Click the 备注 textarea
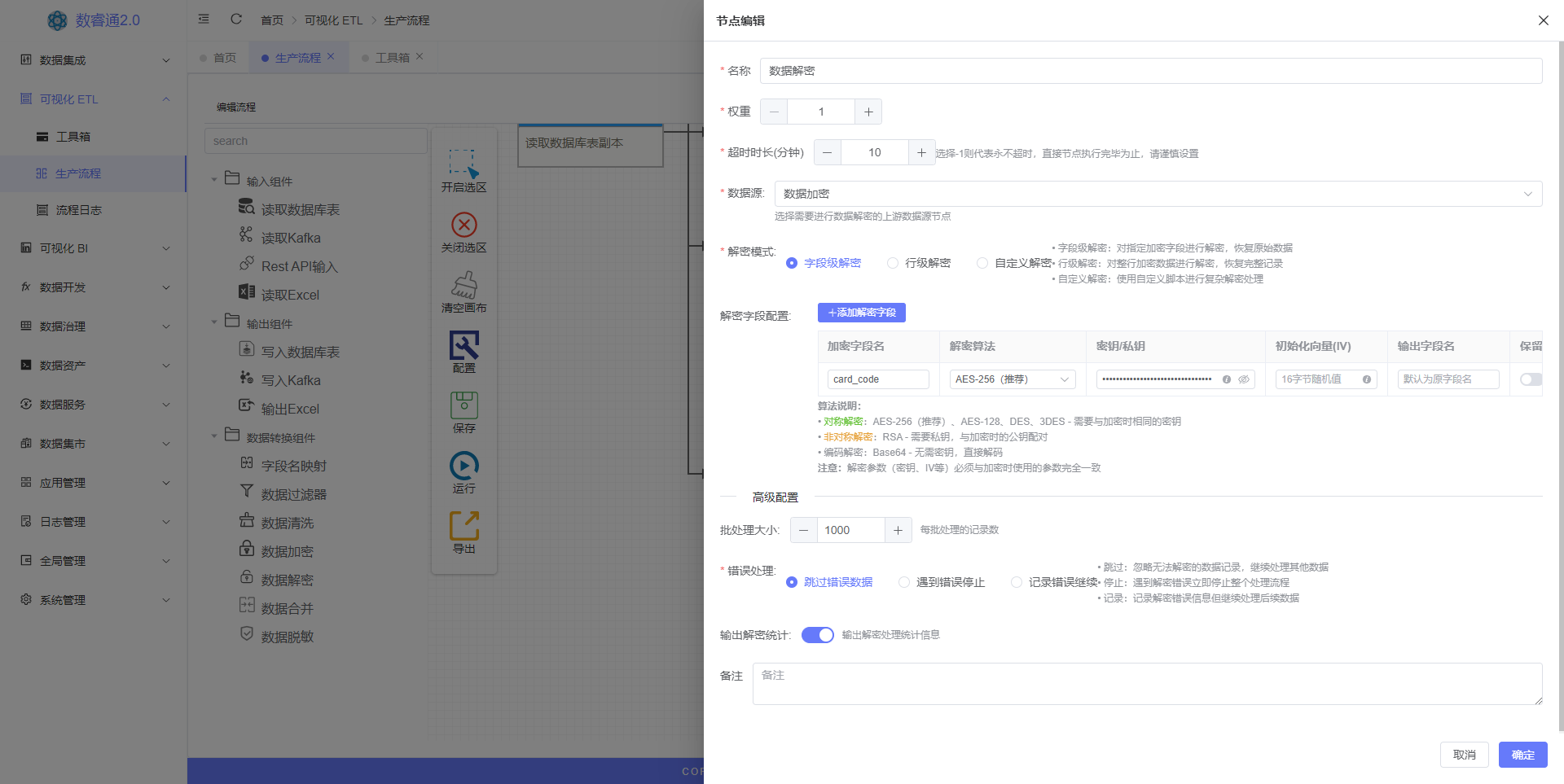Image resolution: width=1564 pixels, height=784 pixels. click(1147, 684)
